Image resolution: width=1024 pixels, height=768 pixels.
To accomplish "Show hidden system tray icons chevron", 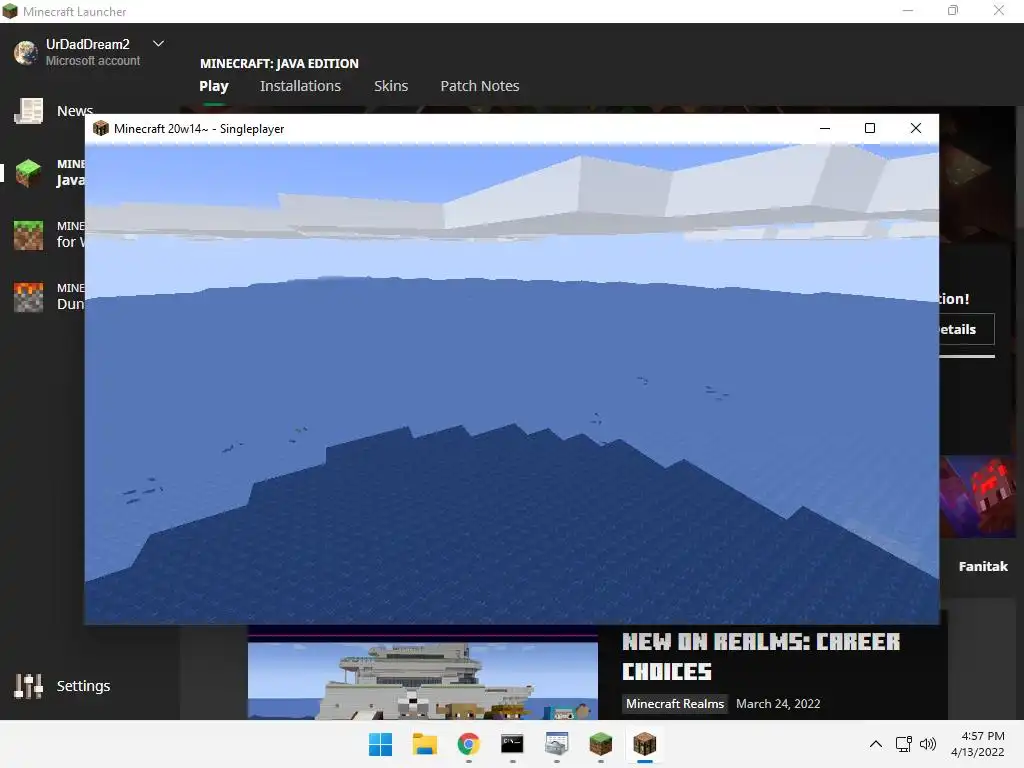I will click(x=876, y=744).
